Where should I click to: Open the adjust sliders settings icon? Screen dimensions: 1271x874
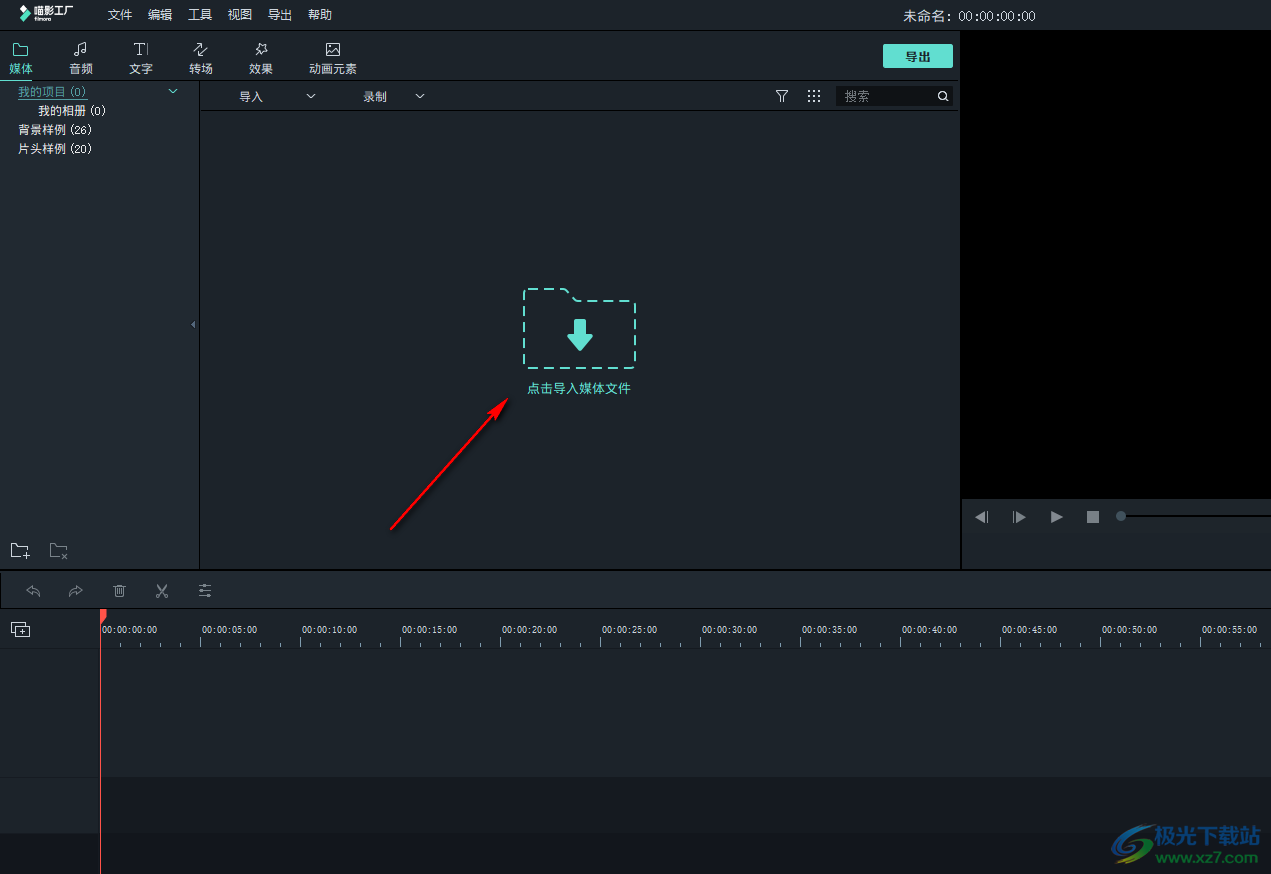[x=205, y=591]
